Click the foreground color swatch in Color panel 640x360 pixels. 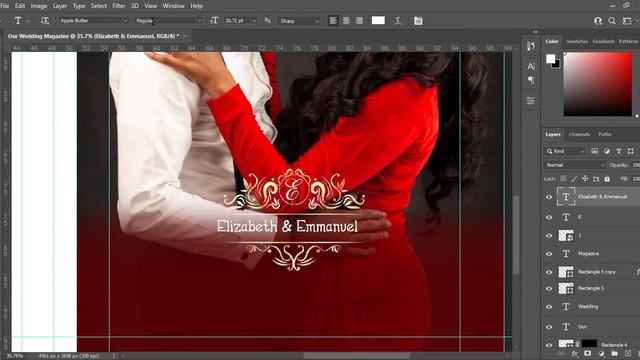(551, 59)
